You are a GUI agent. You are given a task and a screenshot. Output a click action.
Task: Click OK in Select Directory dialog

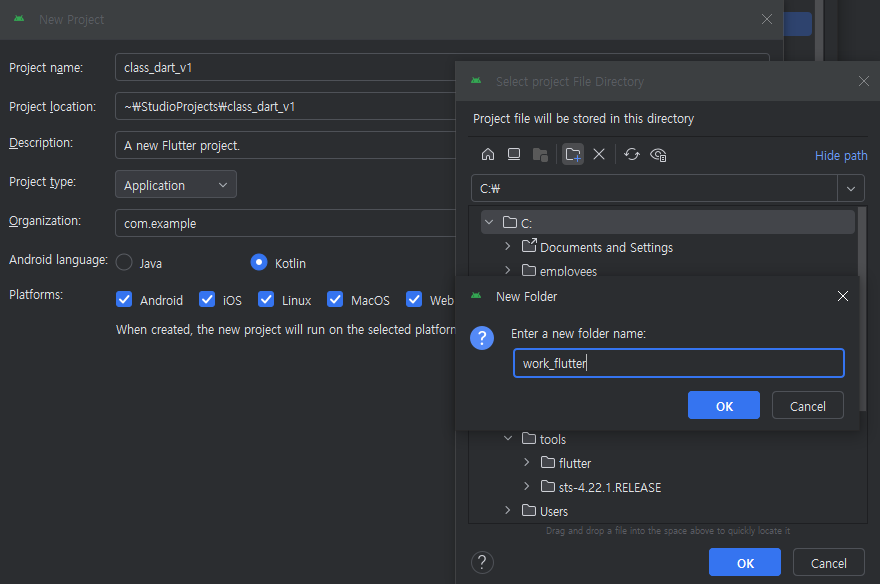pyautogui.click(x=745, y=562)
